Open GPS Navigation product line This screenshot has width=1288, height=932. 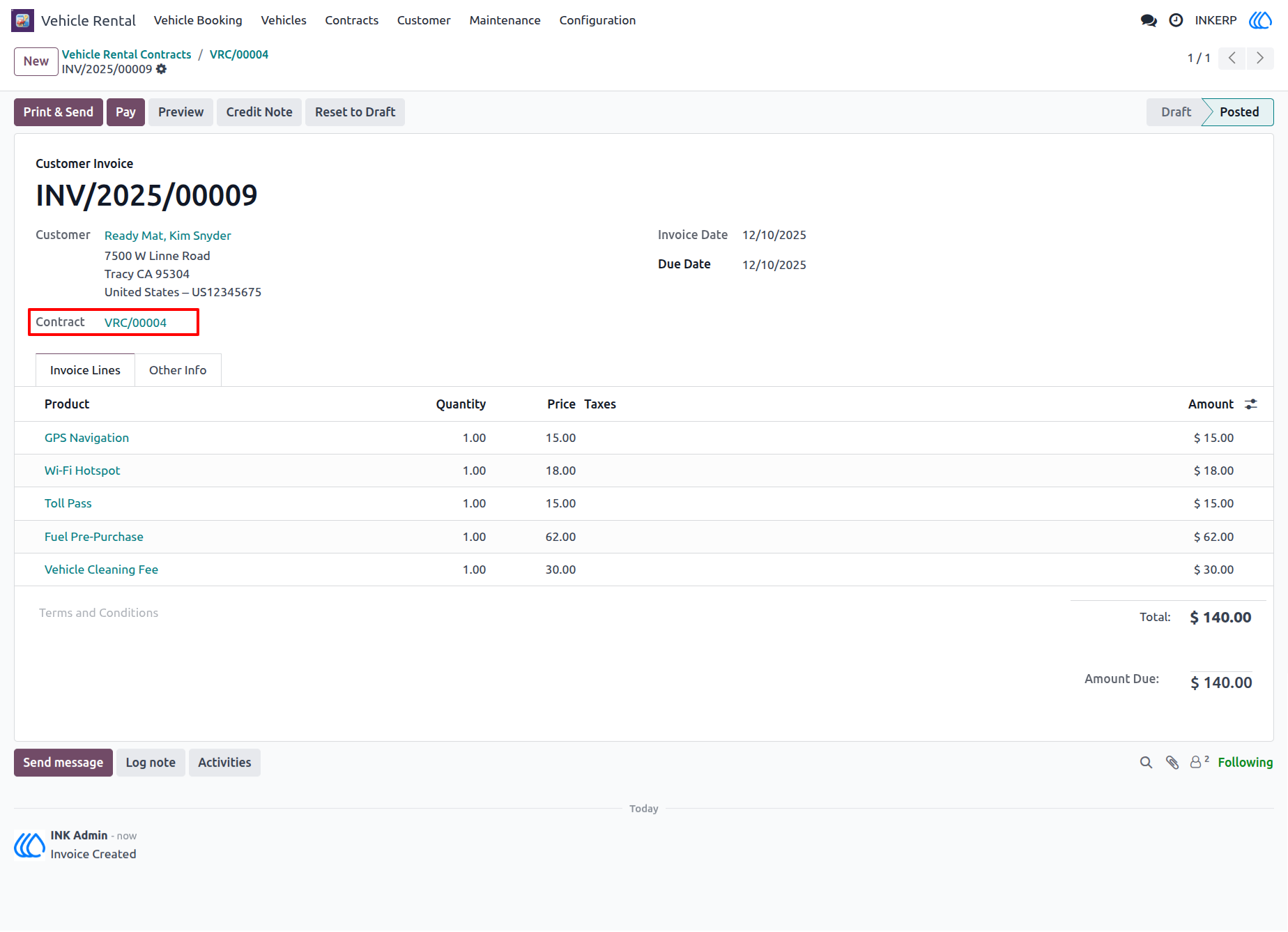tap(86, 438)
